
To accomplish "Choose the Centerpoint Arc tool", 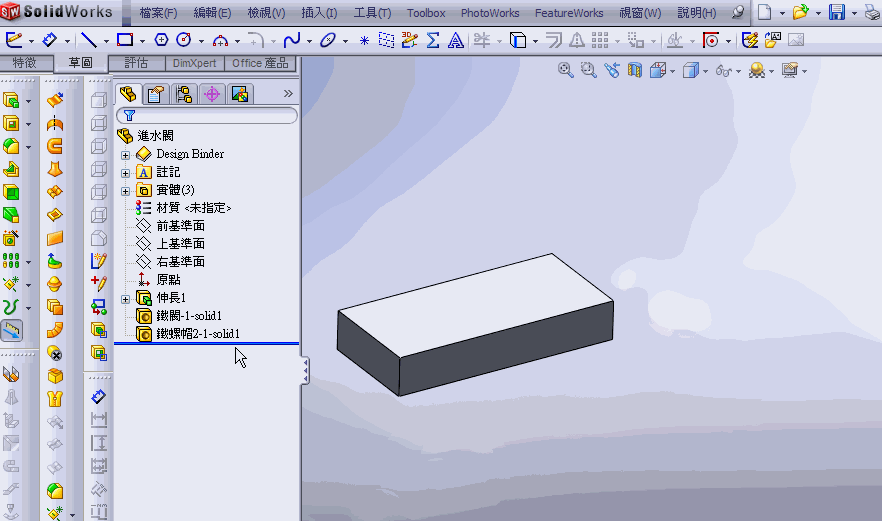I will pyautogui.click(x=220, y=40).
